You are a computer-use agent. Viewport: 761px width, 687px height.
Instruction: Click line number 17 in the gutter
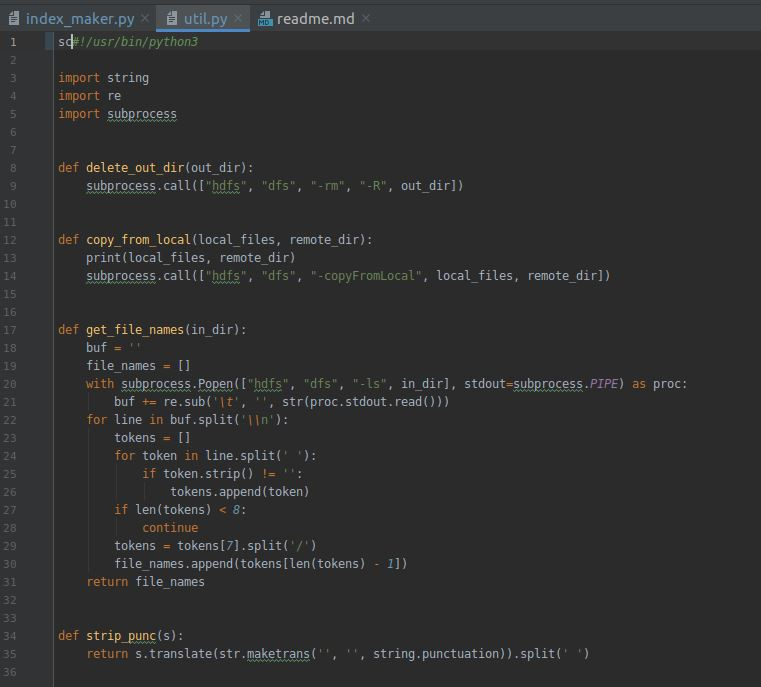10,330
